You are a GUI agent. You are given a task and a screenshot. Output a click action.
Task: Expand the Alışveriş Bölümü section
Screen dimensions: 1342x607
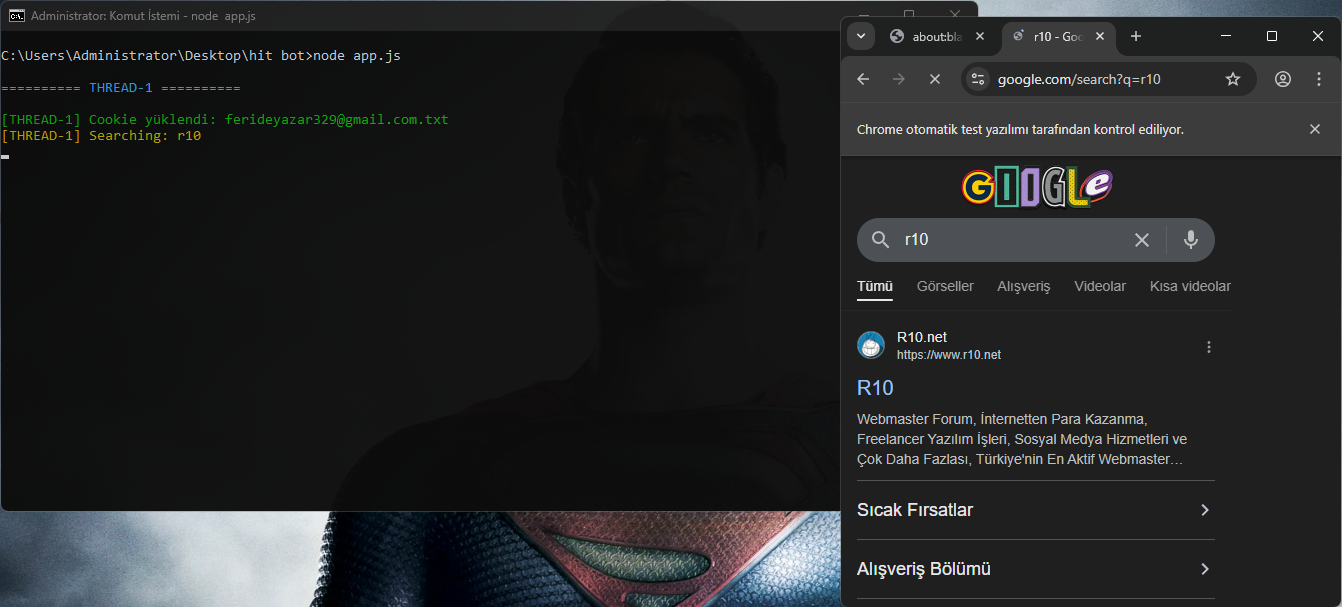1205,569
